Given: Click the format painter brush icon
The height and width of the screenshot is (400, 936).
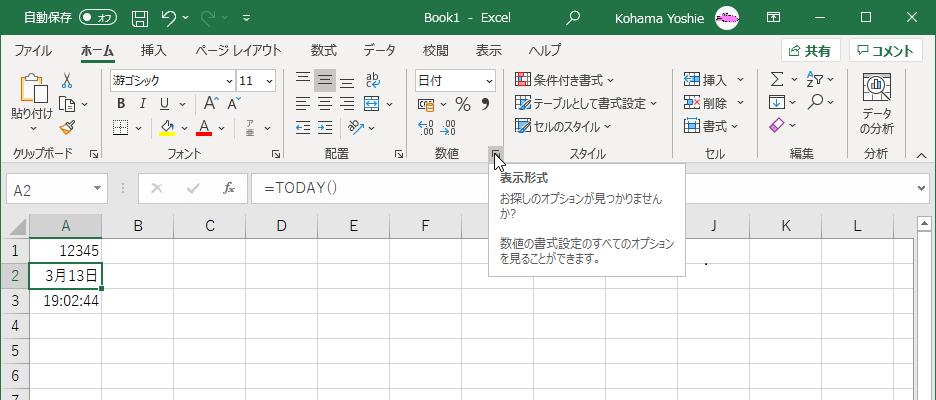Looking at the screenshot, I should [67, 127].
